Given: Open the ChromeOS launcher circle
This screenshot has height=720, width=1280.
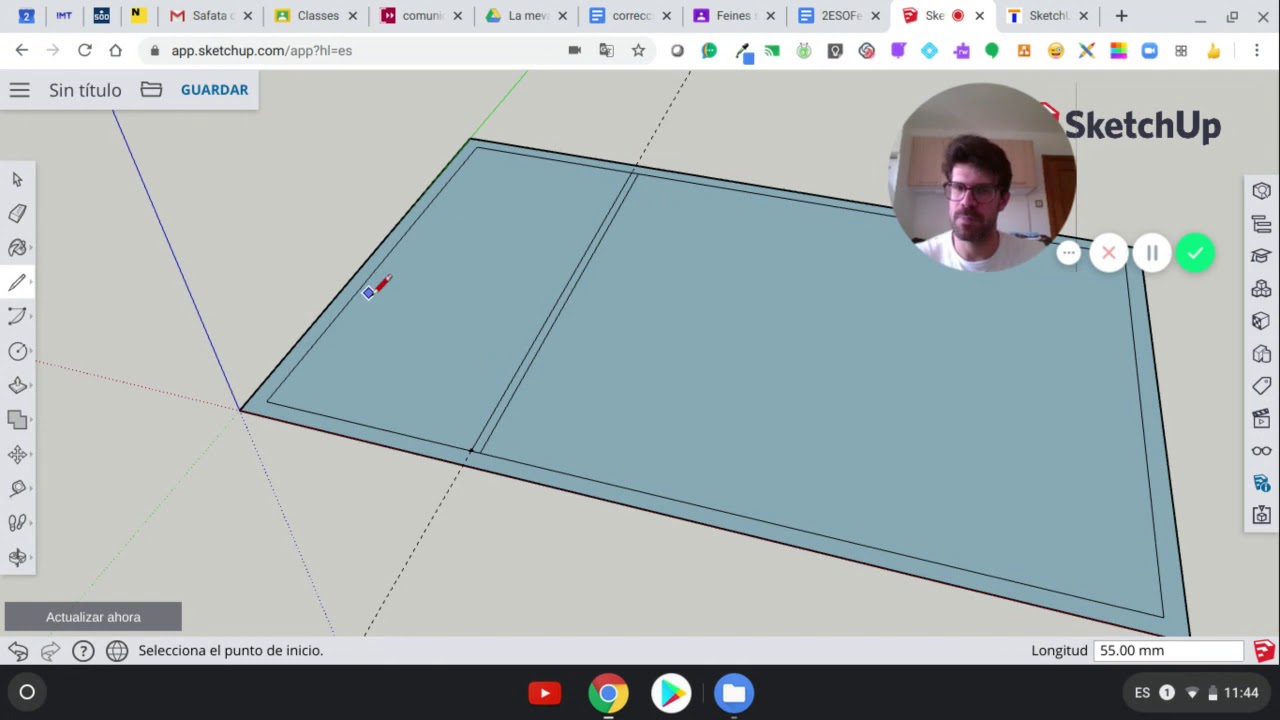Looking at the screenshot, I should [27, 692].
